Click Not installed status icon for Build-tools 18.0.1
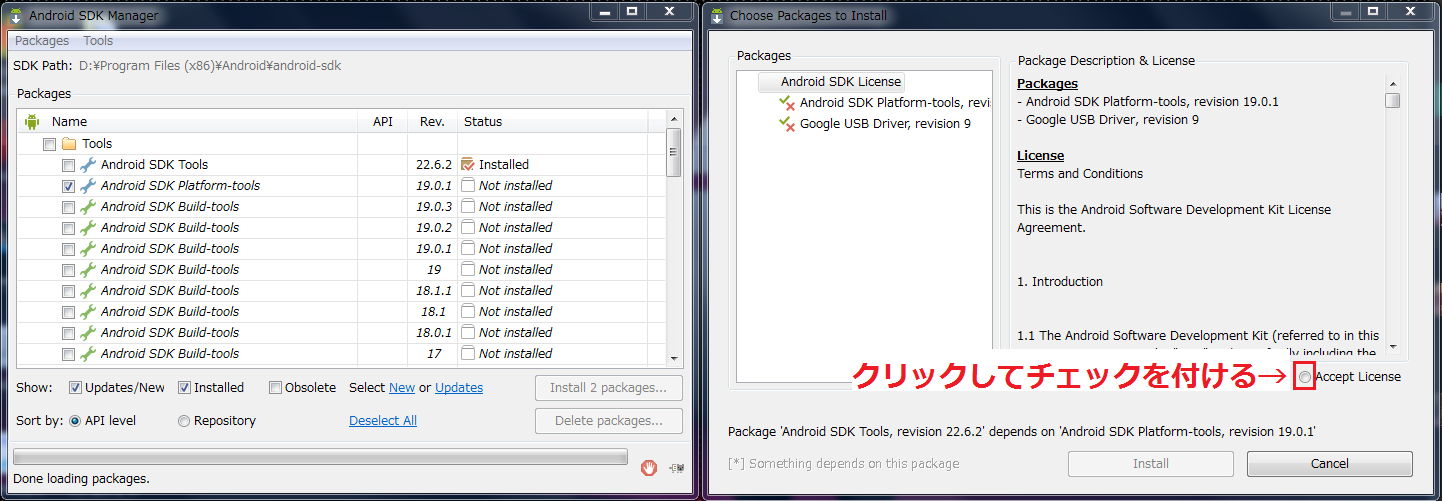This screenshot has width=1442, height=501. point(467,333)
